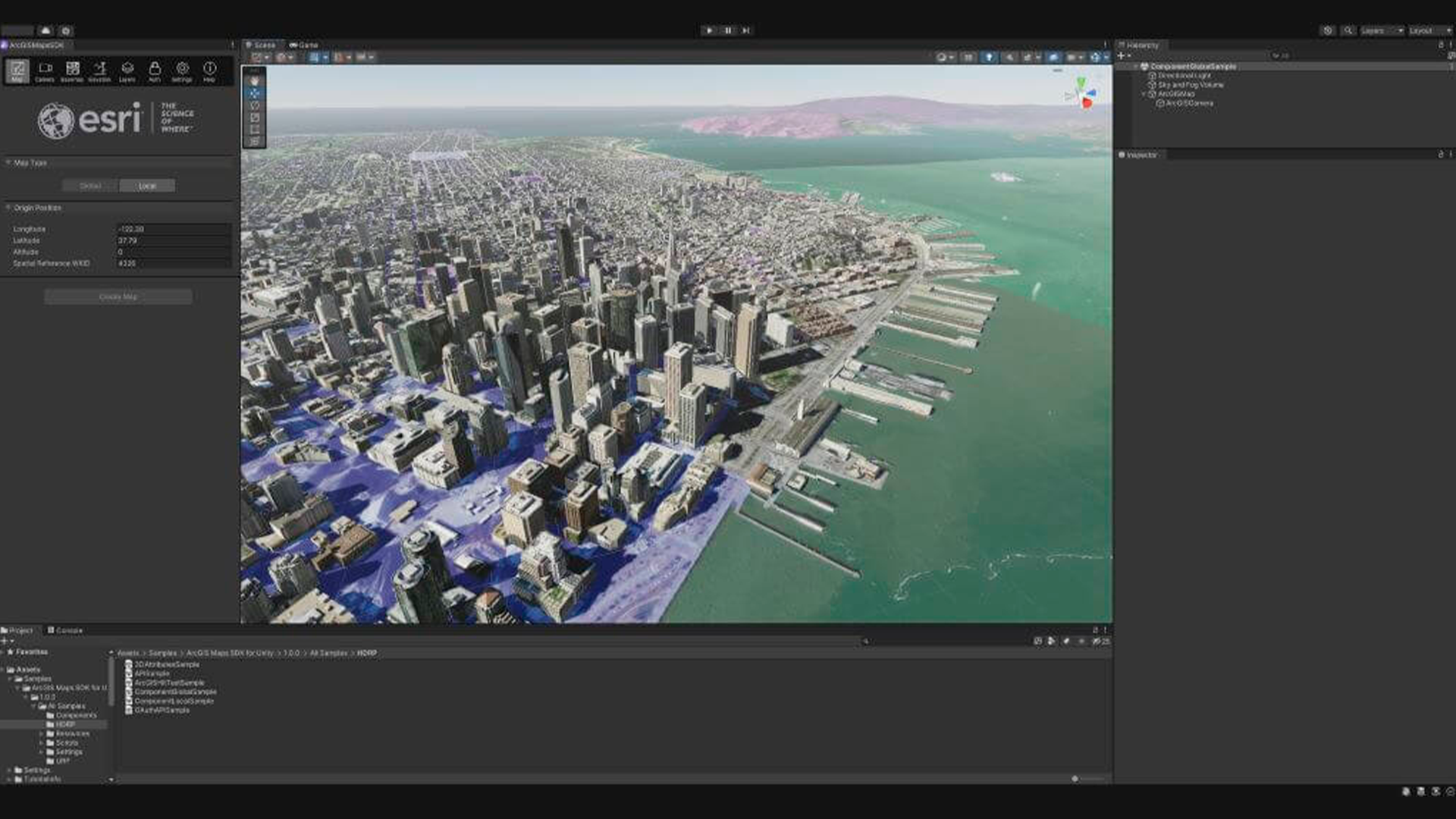Switch map type to Global
The image size is (1456, 819).
[x=90, y=186]
